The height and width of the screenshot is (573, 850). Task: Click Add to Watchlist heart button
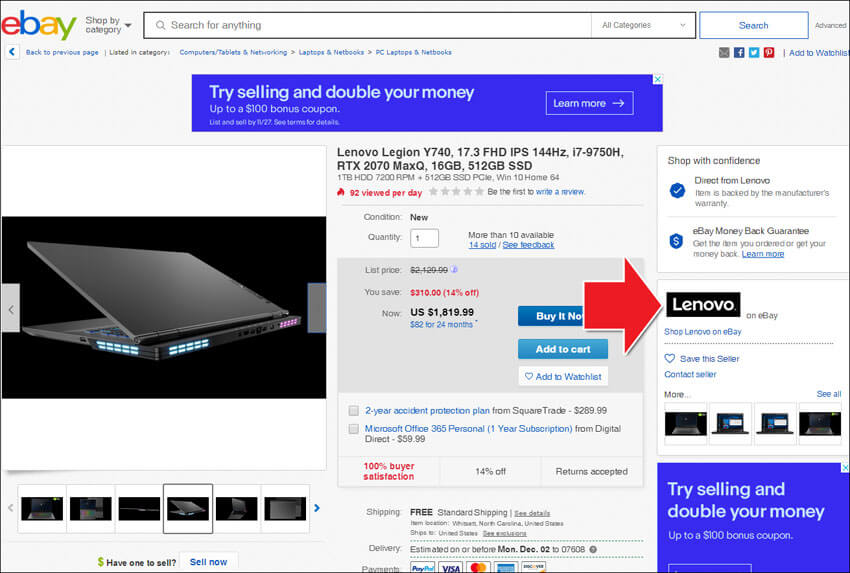pos(563,376)
